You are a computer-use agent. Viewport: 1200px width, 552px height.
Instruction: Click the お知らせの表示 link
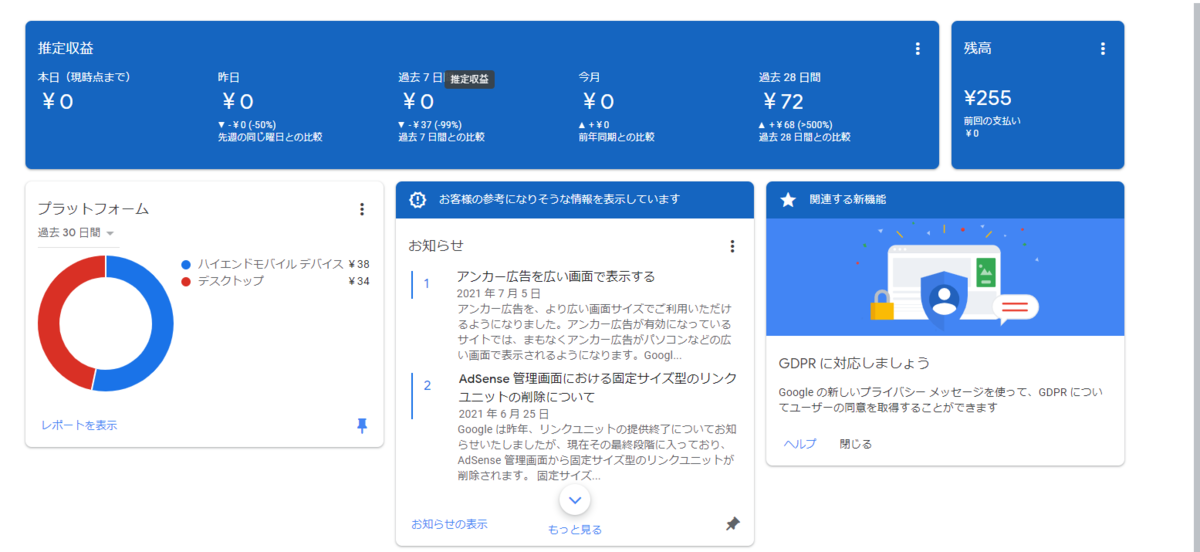tap(449, 524)
